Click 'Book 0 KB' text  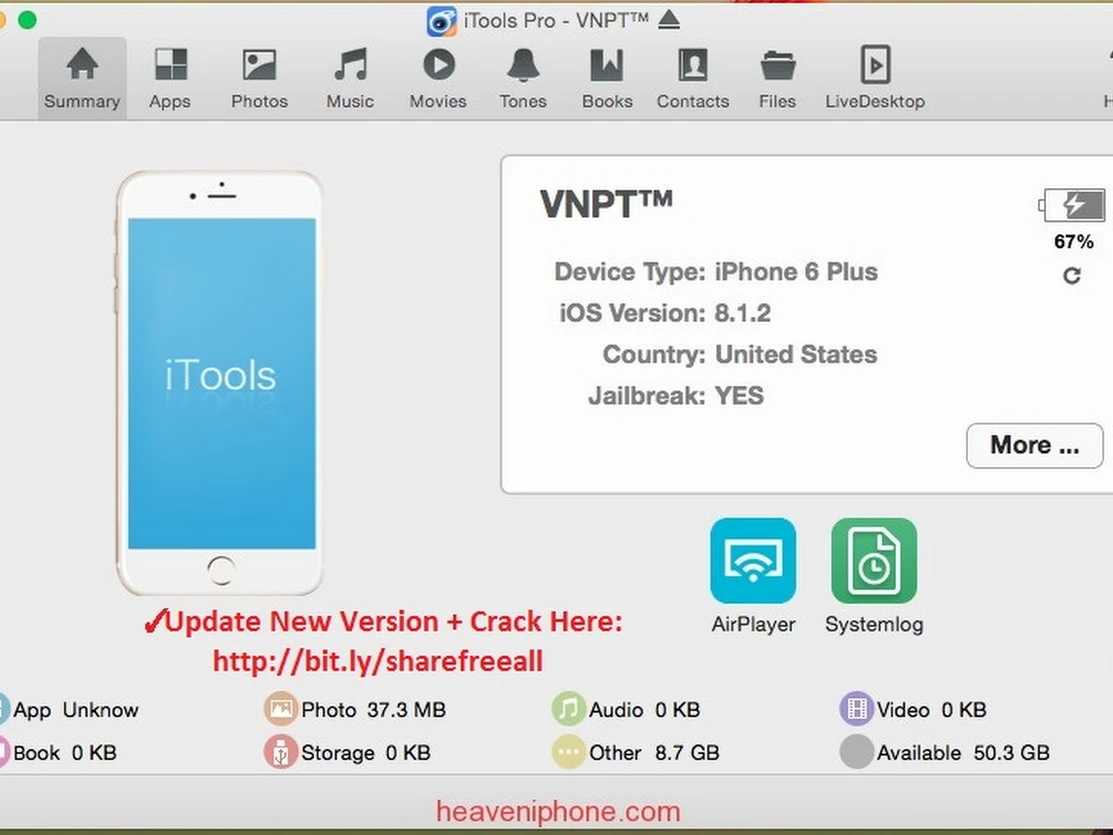pos(65,753)
